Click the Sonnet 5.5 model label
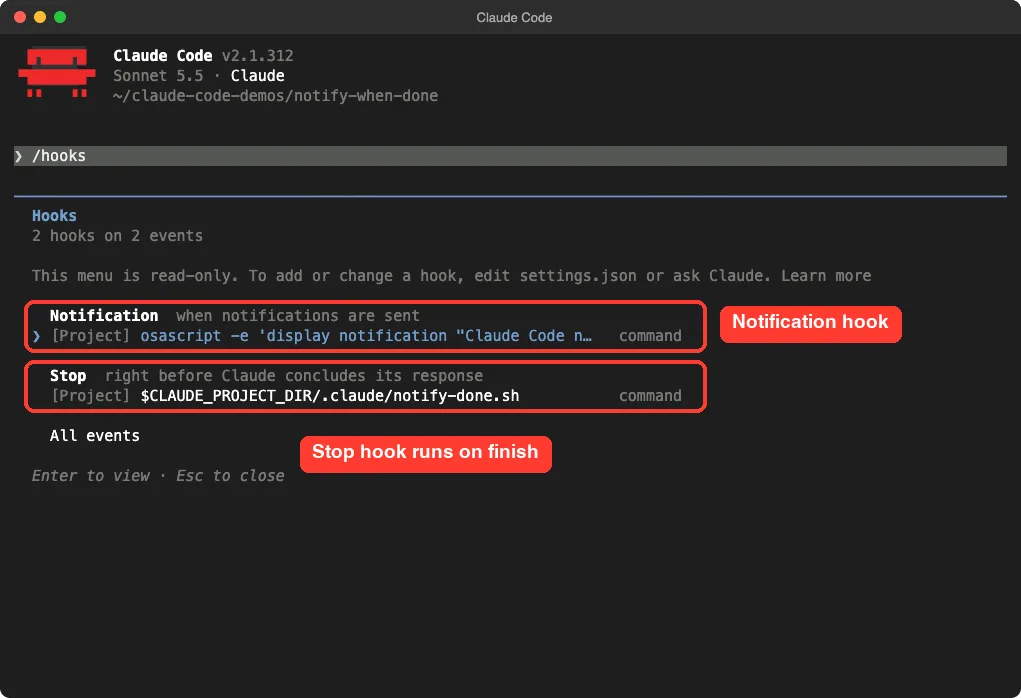Viewport: 1021px width, 698px height. (x=158, y=76)
